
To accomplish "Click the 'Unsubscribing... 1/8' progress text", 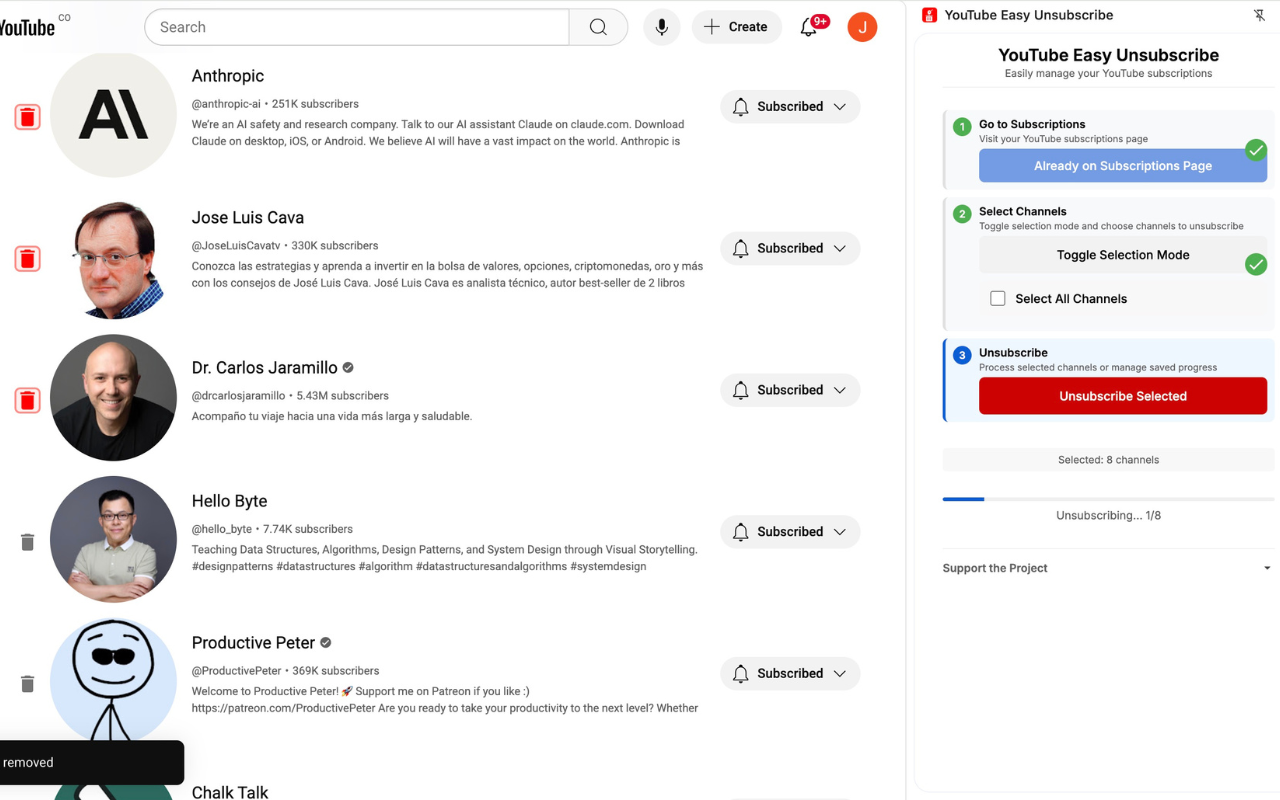I will coord(1108,516).
